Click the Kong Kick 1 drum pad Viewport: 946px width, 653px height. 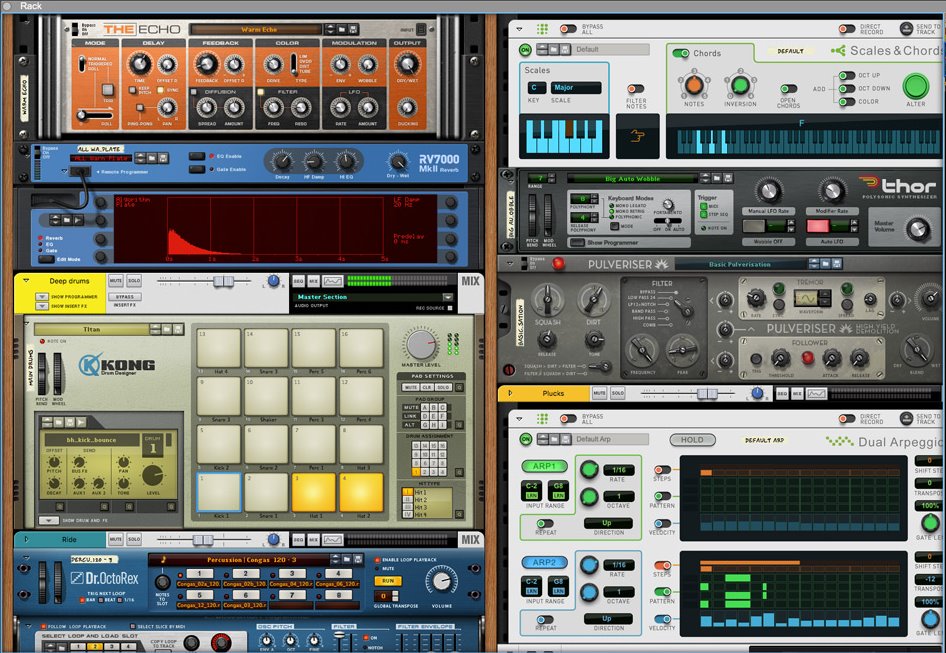point(219,492)
